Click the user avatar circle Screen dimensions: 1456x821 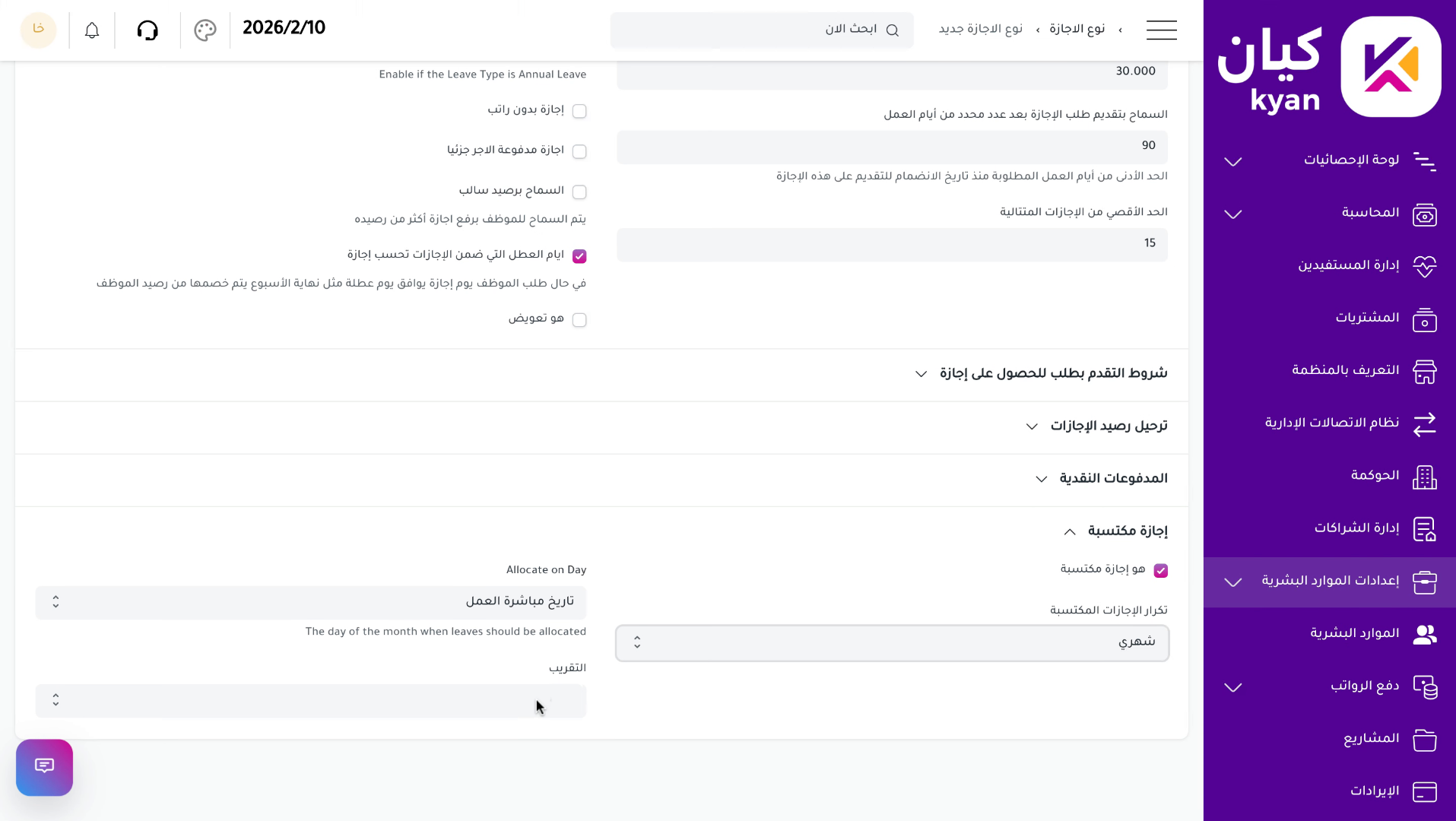pos(38,30)
